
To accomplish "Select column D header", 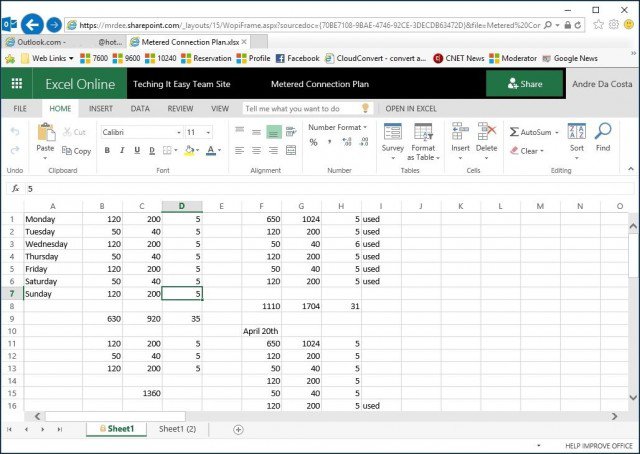I will click(182, 206).
